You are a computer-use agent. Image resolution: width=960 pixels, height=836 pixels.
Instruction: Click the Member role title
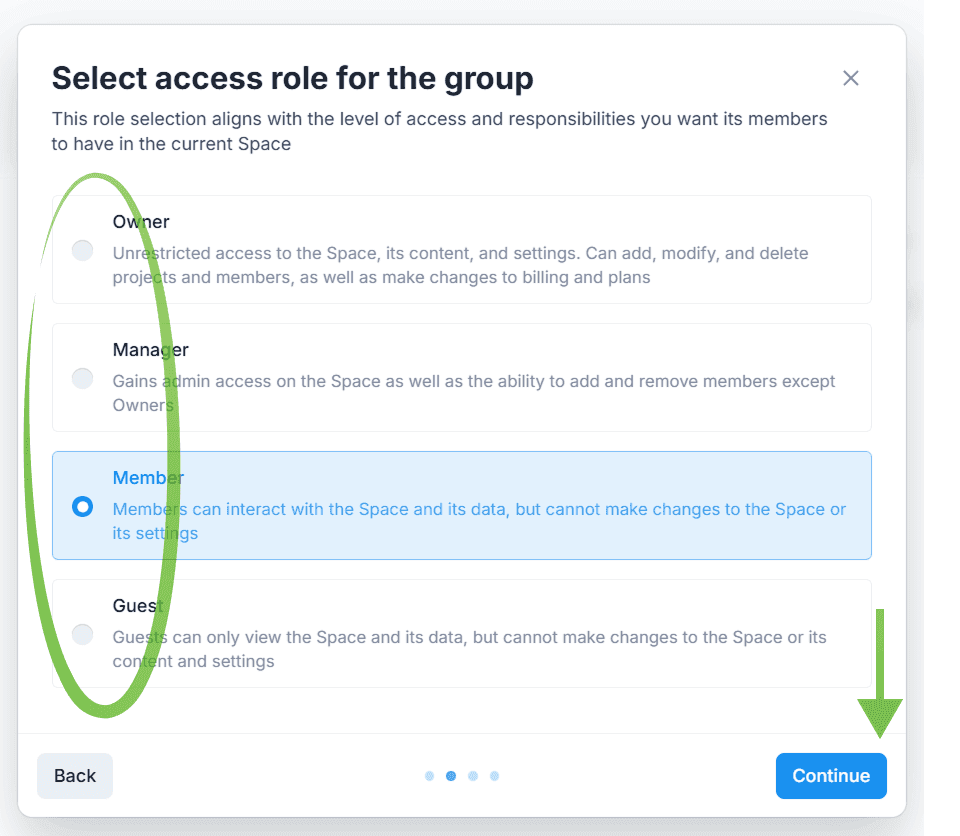click(x=149, y=478)
